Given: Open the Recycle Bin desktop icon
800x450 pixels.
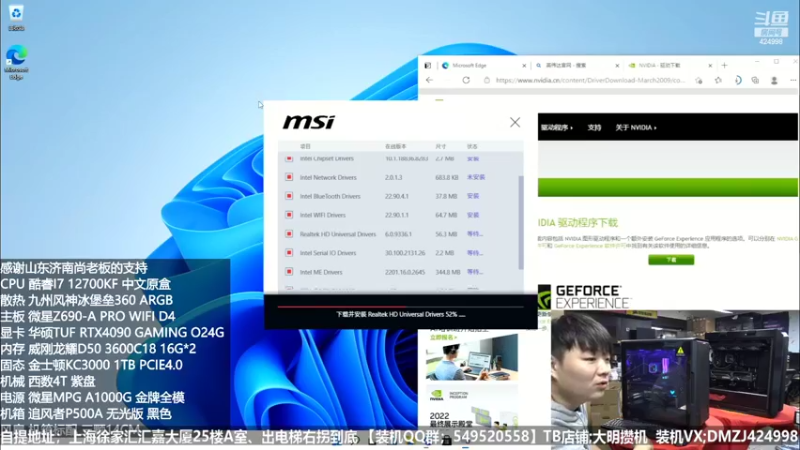Looking at the screenshot, I should tap(16, 18).
